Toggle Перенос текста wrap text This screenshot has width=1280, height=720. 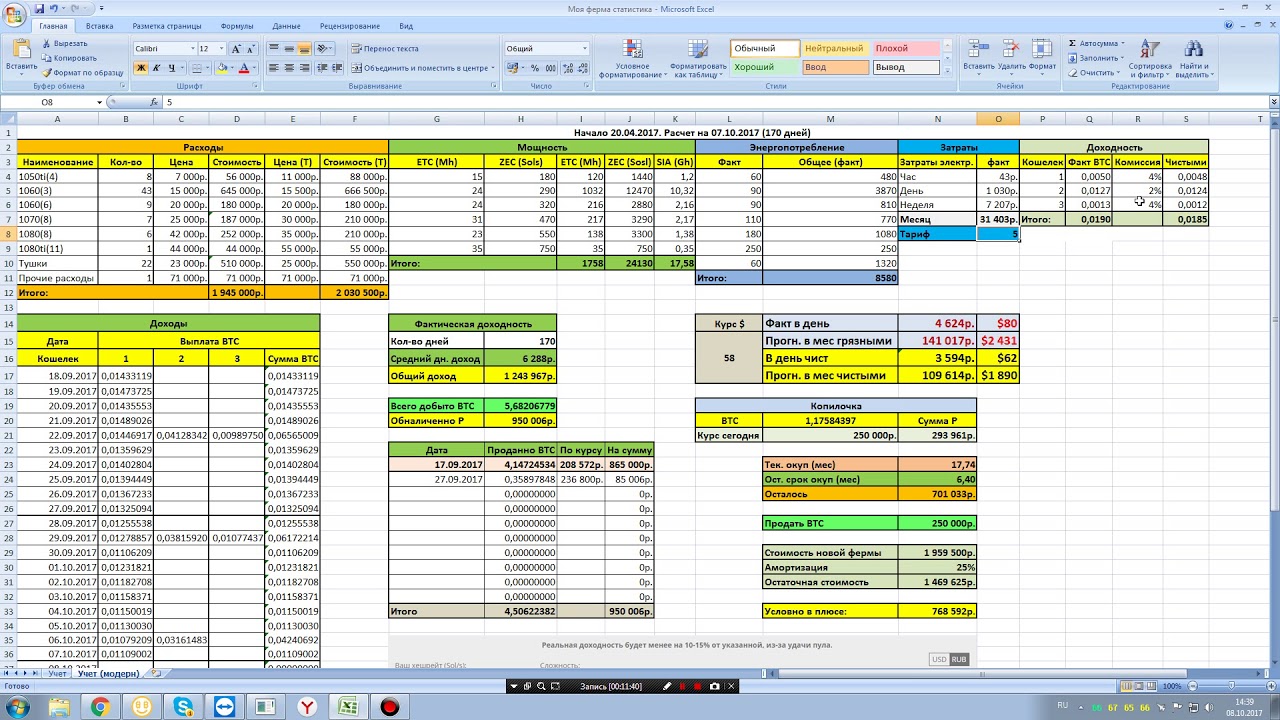click(385, 48)
